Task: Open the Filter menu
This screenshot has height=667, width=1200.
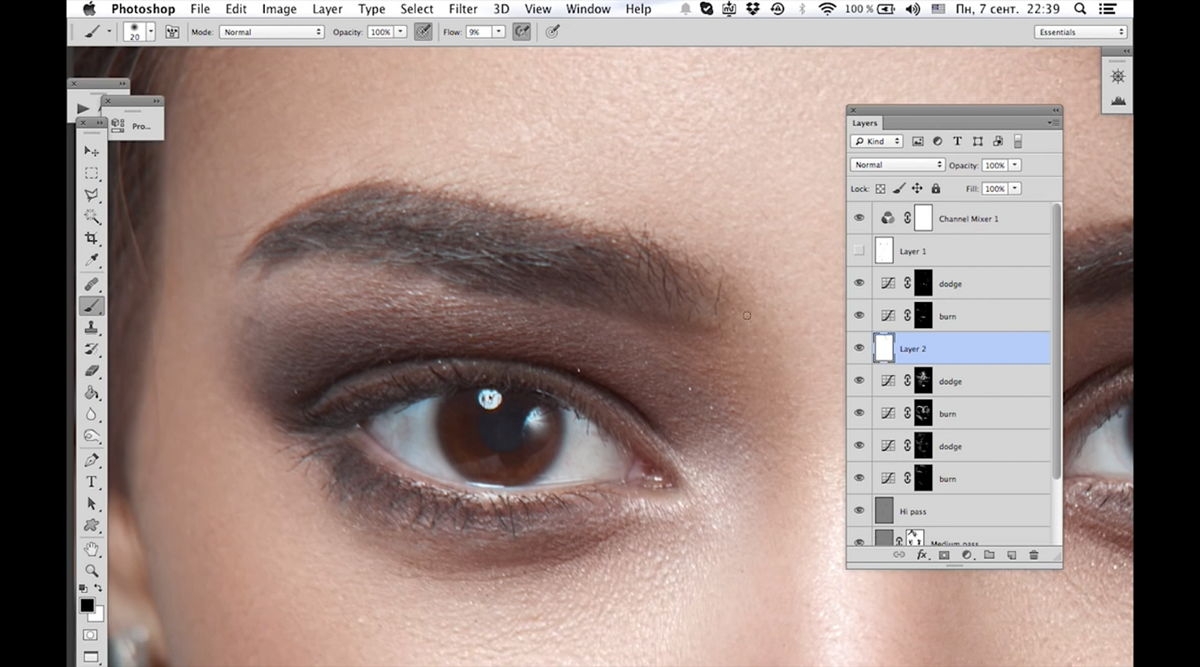Action: point(463,9)
